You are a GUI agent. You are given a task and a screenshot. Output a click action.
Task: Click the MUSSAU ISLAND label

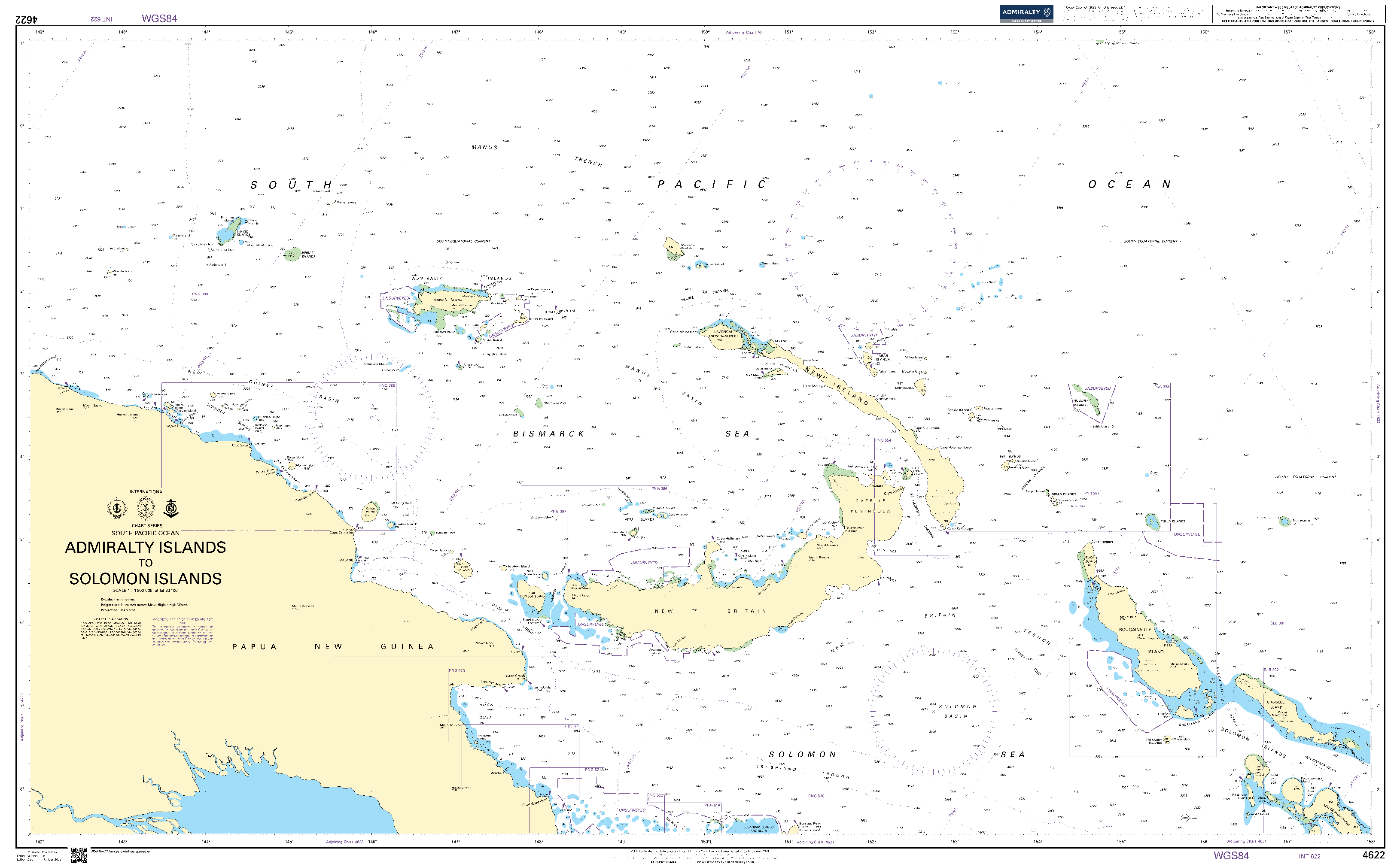pyautogui.click(x=688, y=246)
